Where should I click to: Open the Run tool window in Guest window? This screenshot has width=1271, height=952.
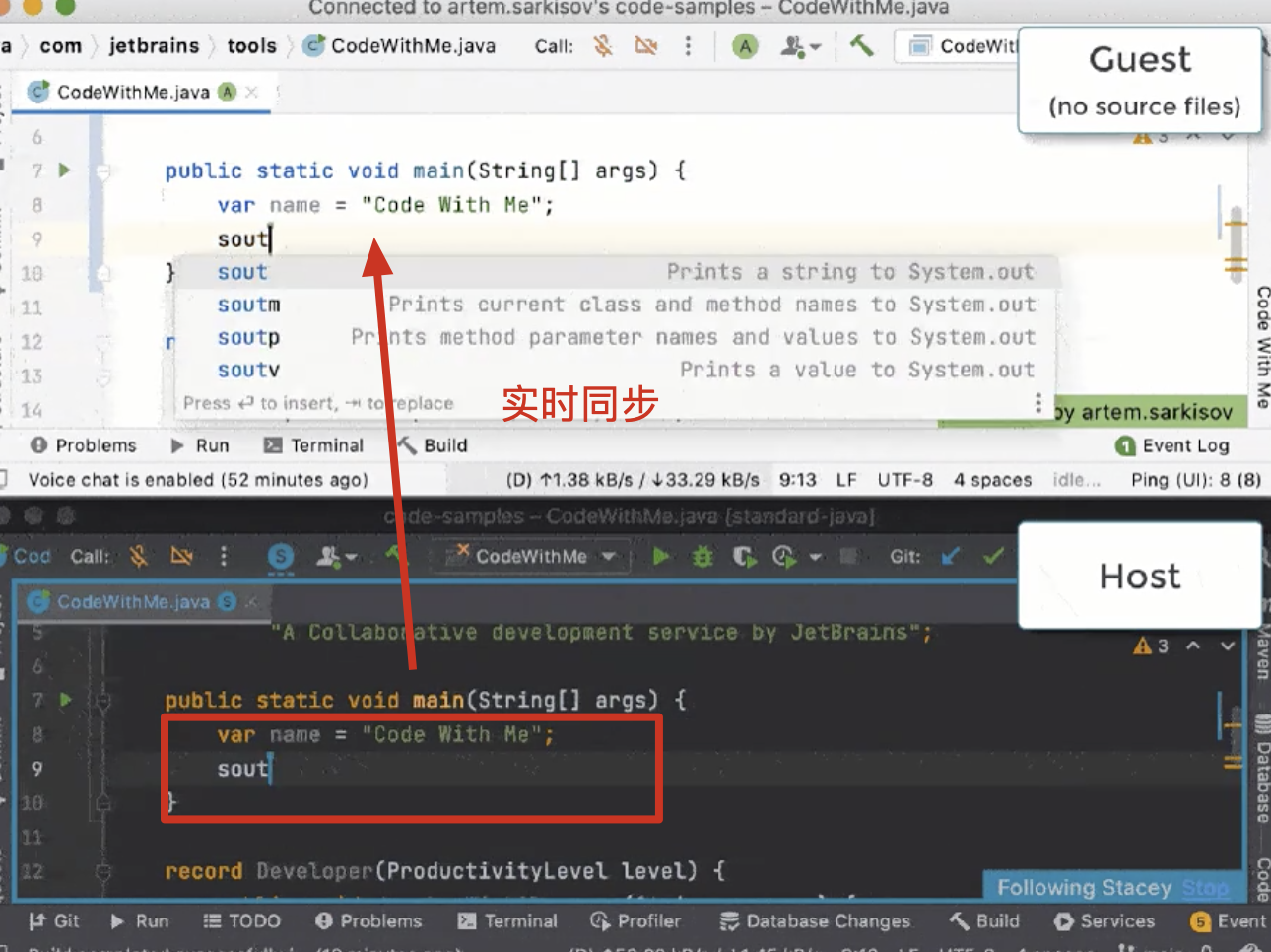200,445
